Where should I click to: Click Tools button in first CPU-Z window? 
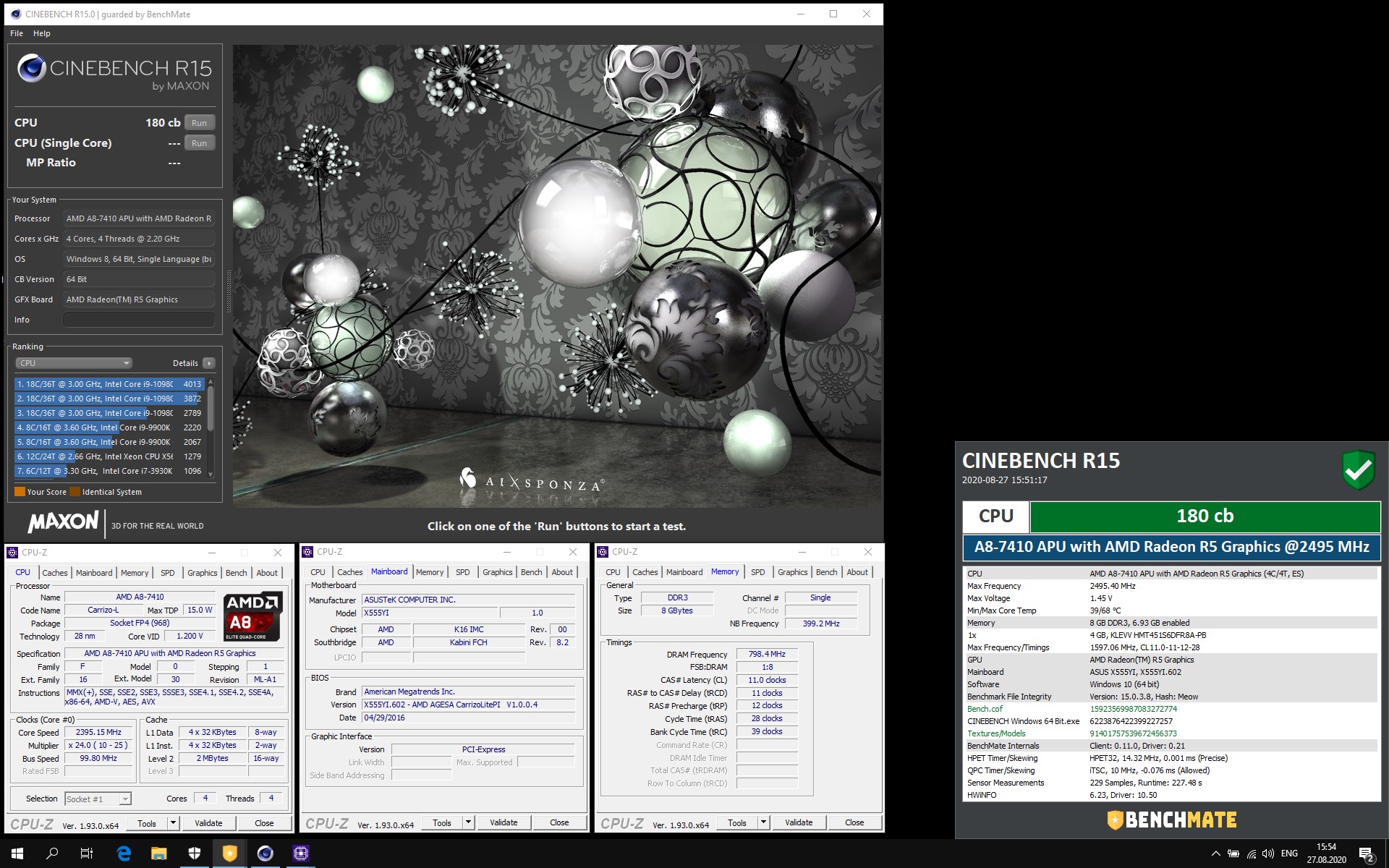pos(147,823)
